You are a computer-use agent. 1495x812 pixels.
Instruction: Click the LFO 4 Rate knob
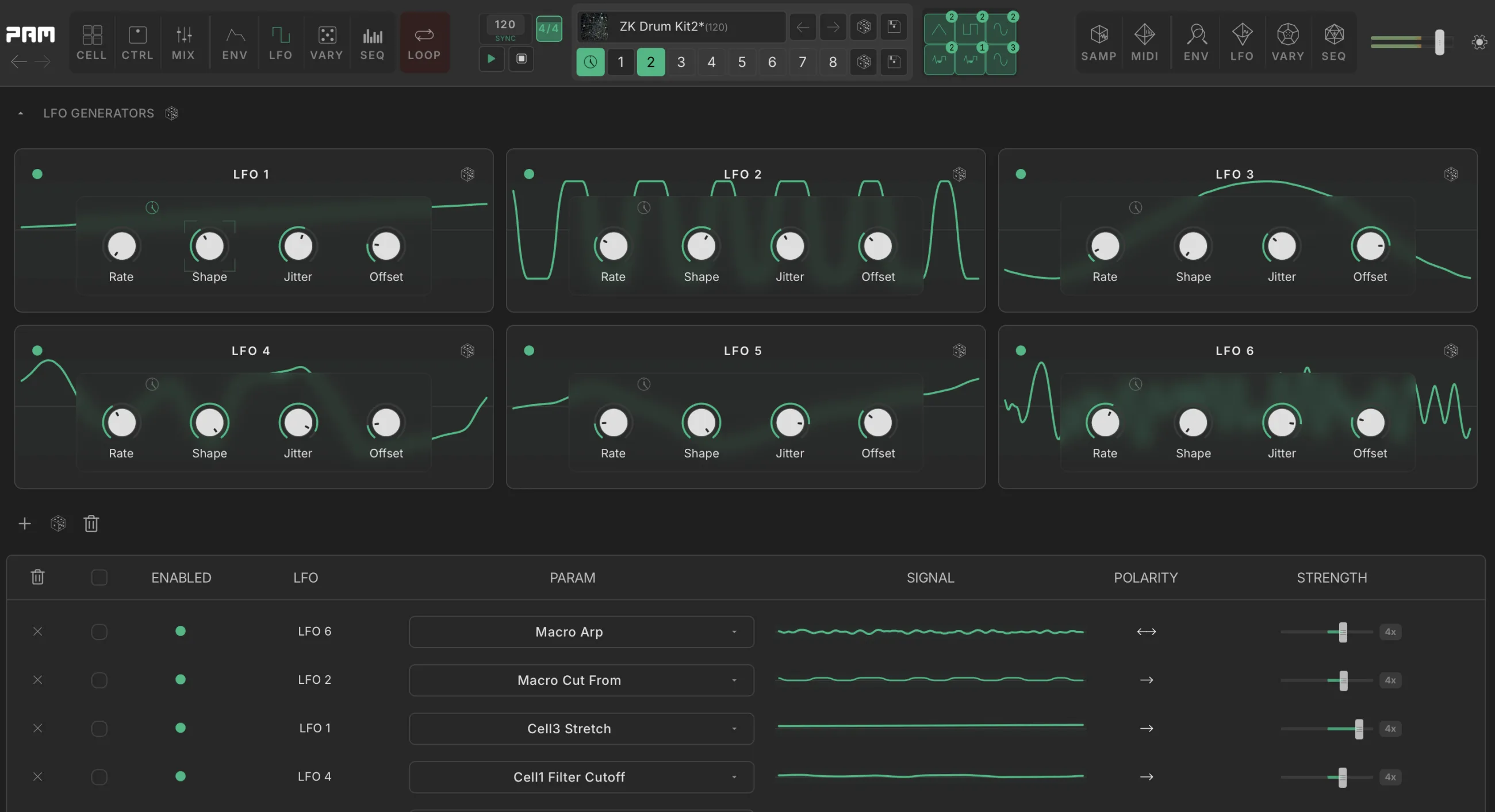point(121,422)
